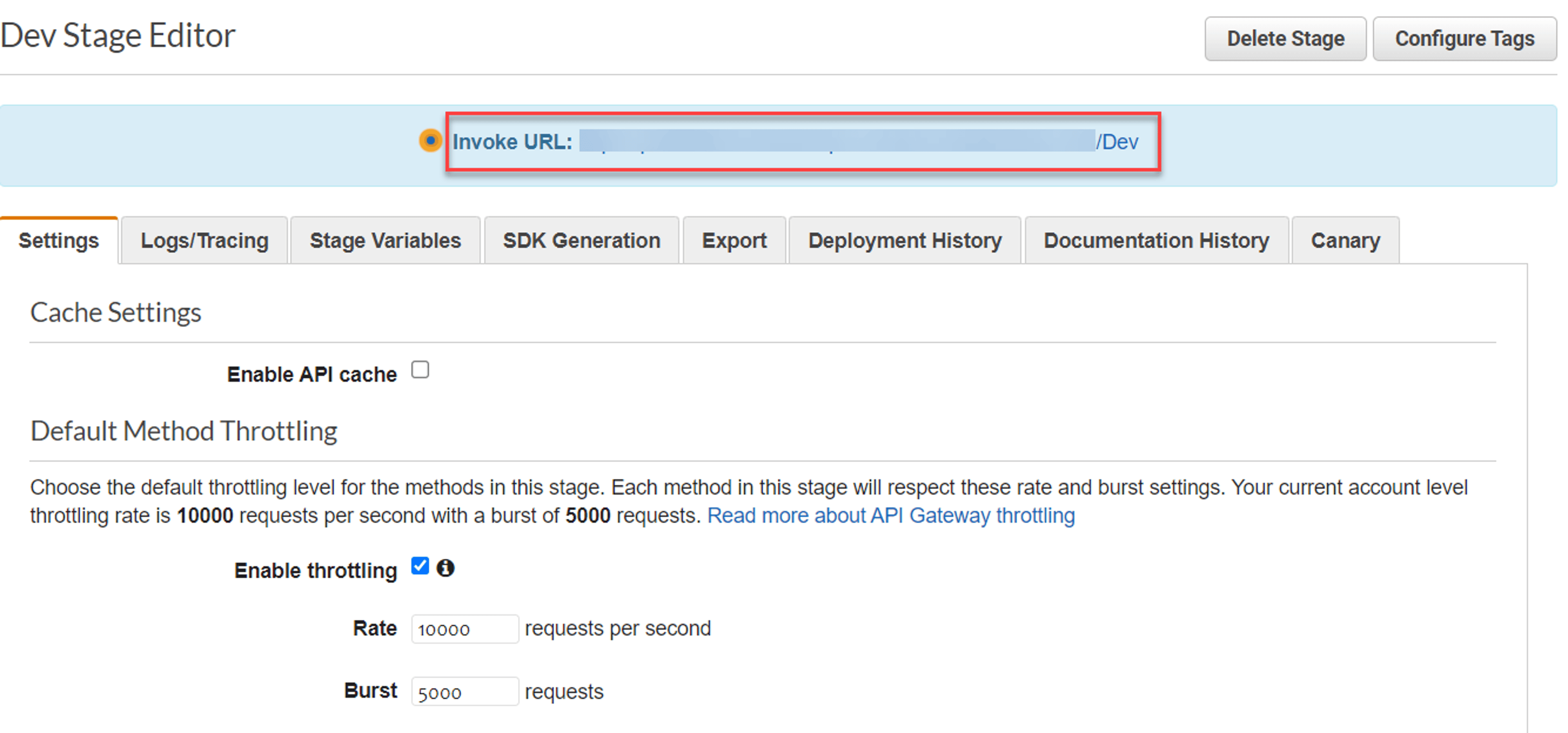Open the Settings tab

click(x=59, y=240)
